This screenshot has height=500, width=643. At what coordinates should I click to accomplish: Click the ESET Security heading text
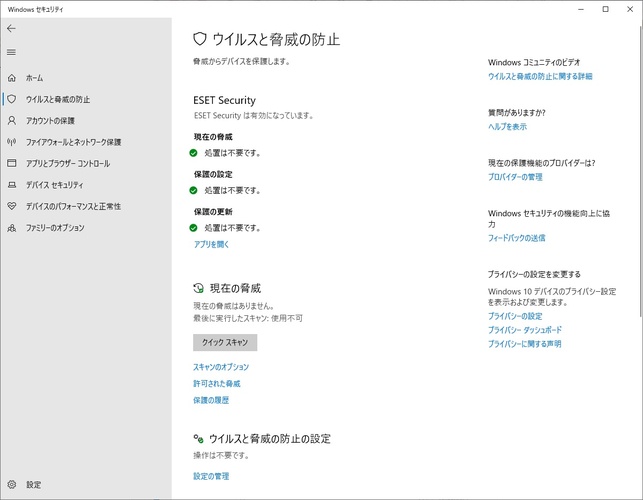tap(224, 100)
